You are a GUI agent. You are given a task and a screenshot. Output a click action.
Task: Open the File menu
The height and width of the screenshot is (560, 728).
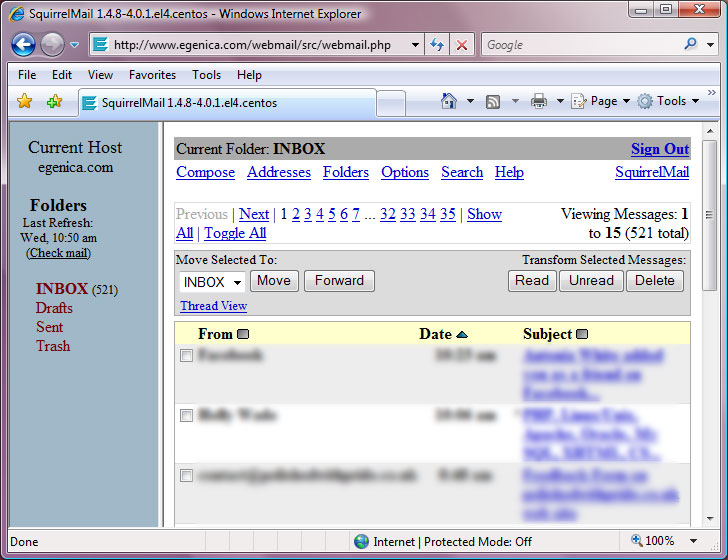[27, 75]
